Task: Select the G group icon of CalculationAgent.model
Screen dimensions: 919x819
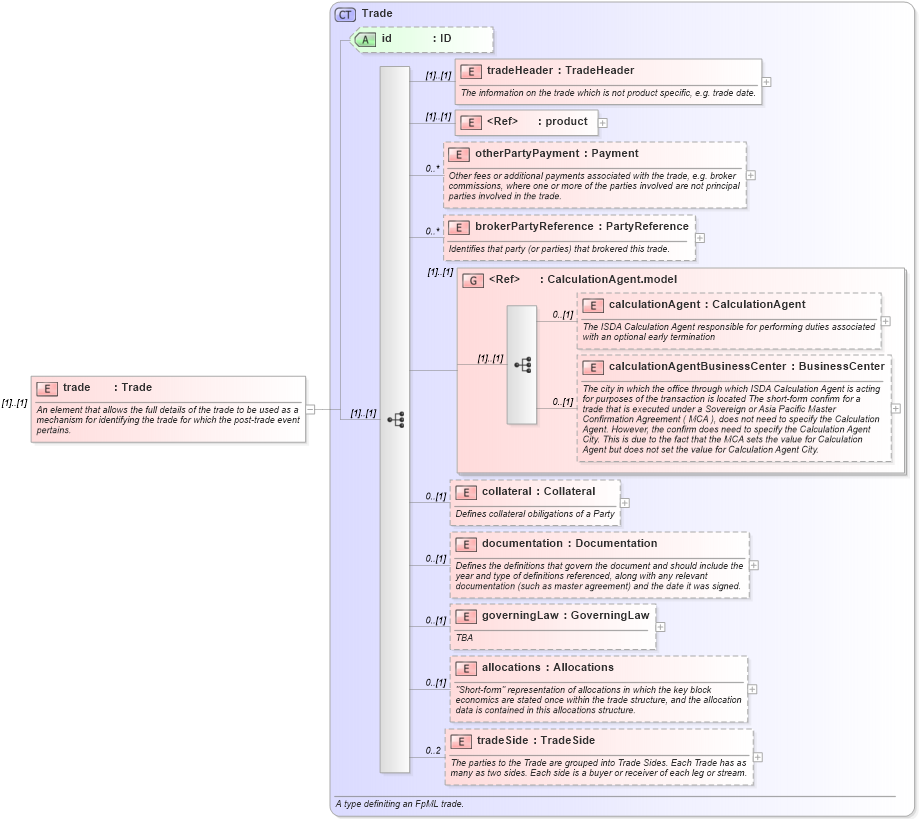Action: point(470,280)
